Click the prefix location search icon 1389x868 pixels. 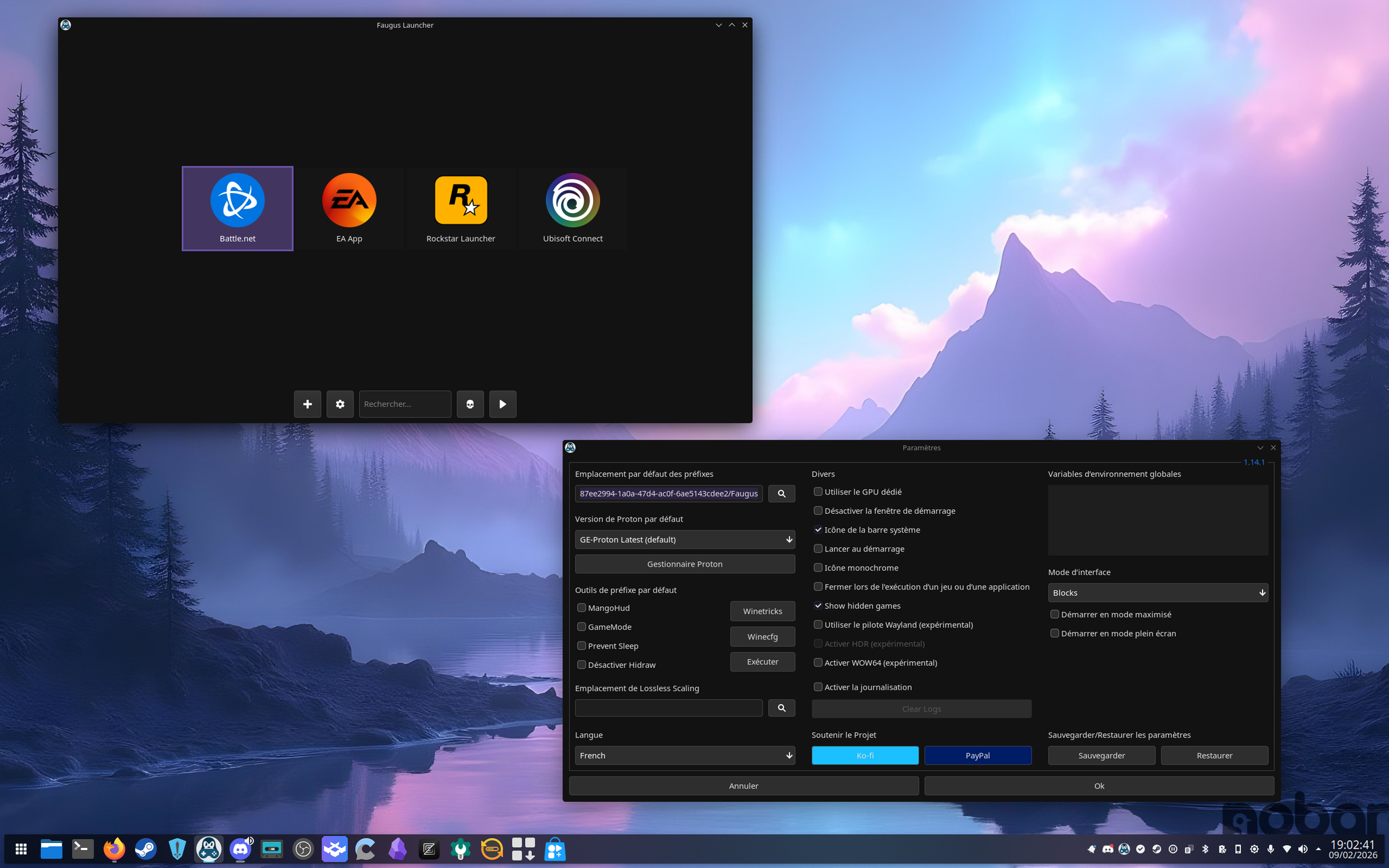pyautogui.click(x=781, y=494)
